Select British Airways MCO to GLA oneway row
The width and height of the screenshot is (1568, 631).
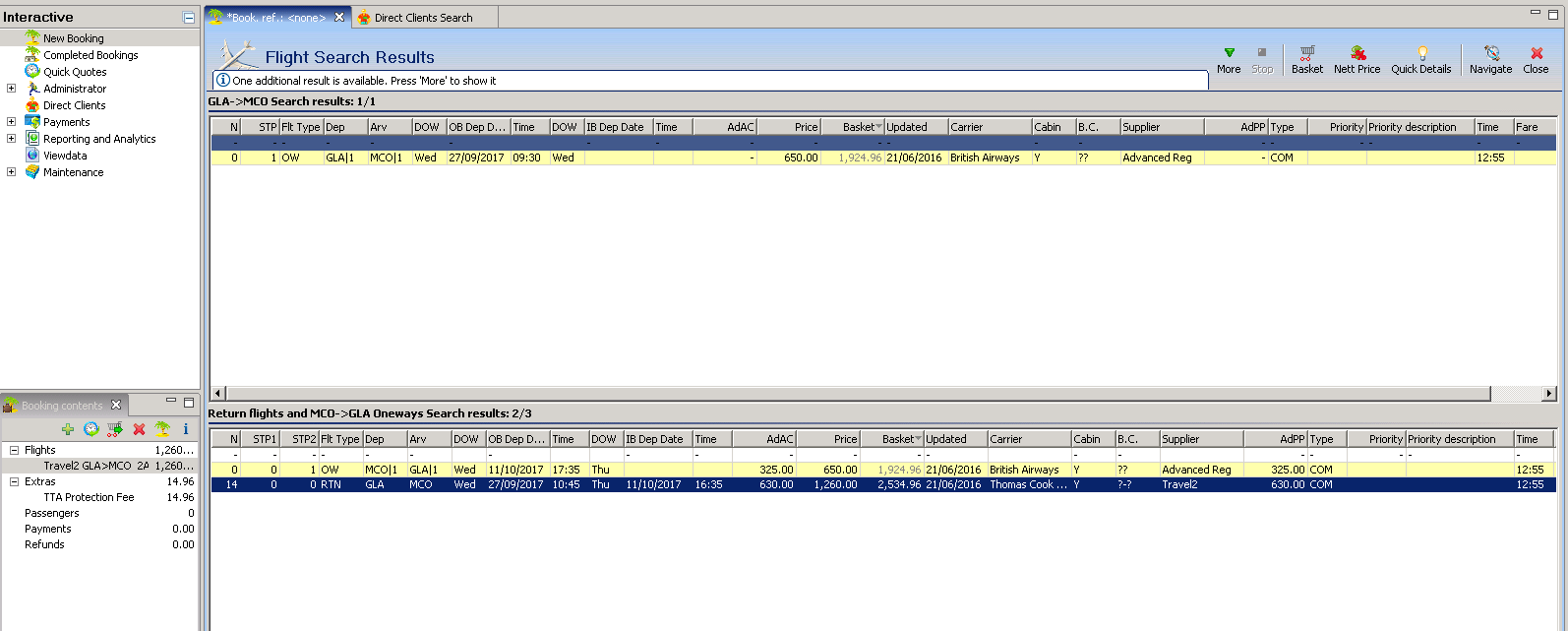[x=883, y=470]
